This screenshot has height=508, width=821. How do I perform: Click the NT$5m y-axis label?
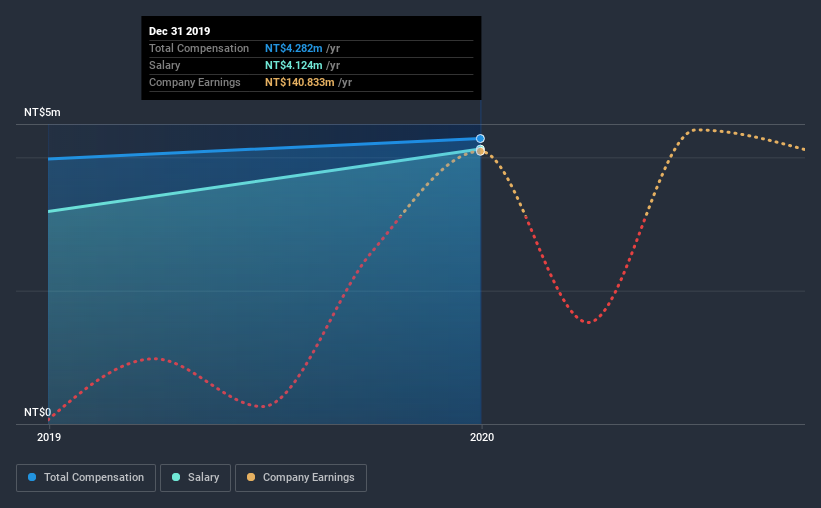point(42,113)
